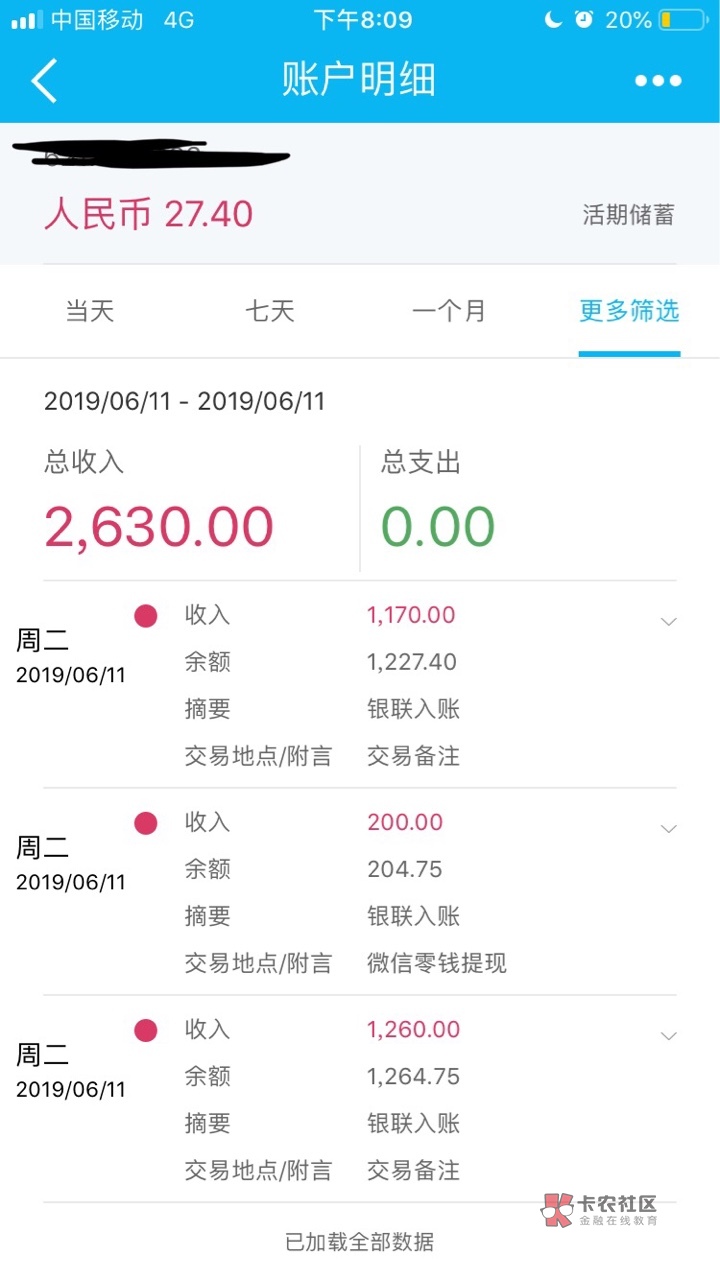The image size is (720, 1280).
Task: Tap the red dot beside 1,260.00 income
Action: click(x=146, y=1030)
